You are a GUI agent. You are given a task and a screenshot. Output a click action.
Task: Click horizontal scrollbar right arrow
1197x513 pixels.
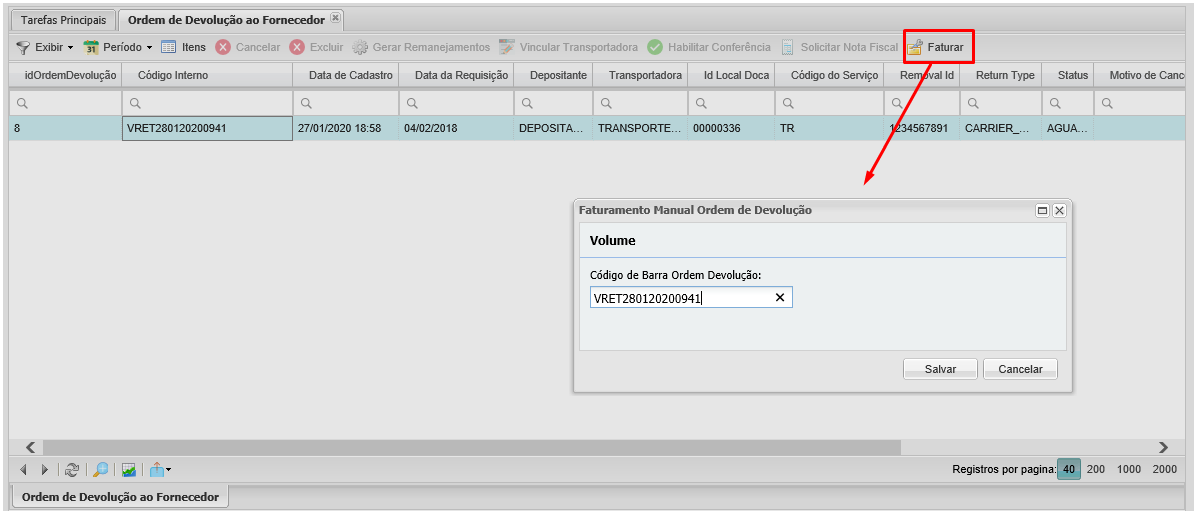(x=1163, y=447)
